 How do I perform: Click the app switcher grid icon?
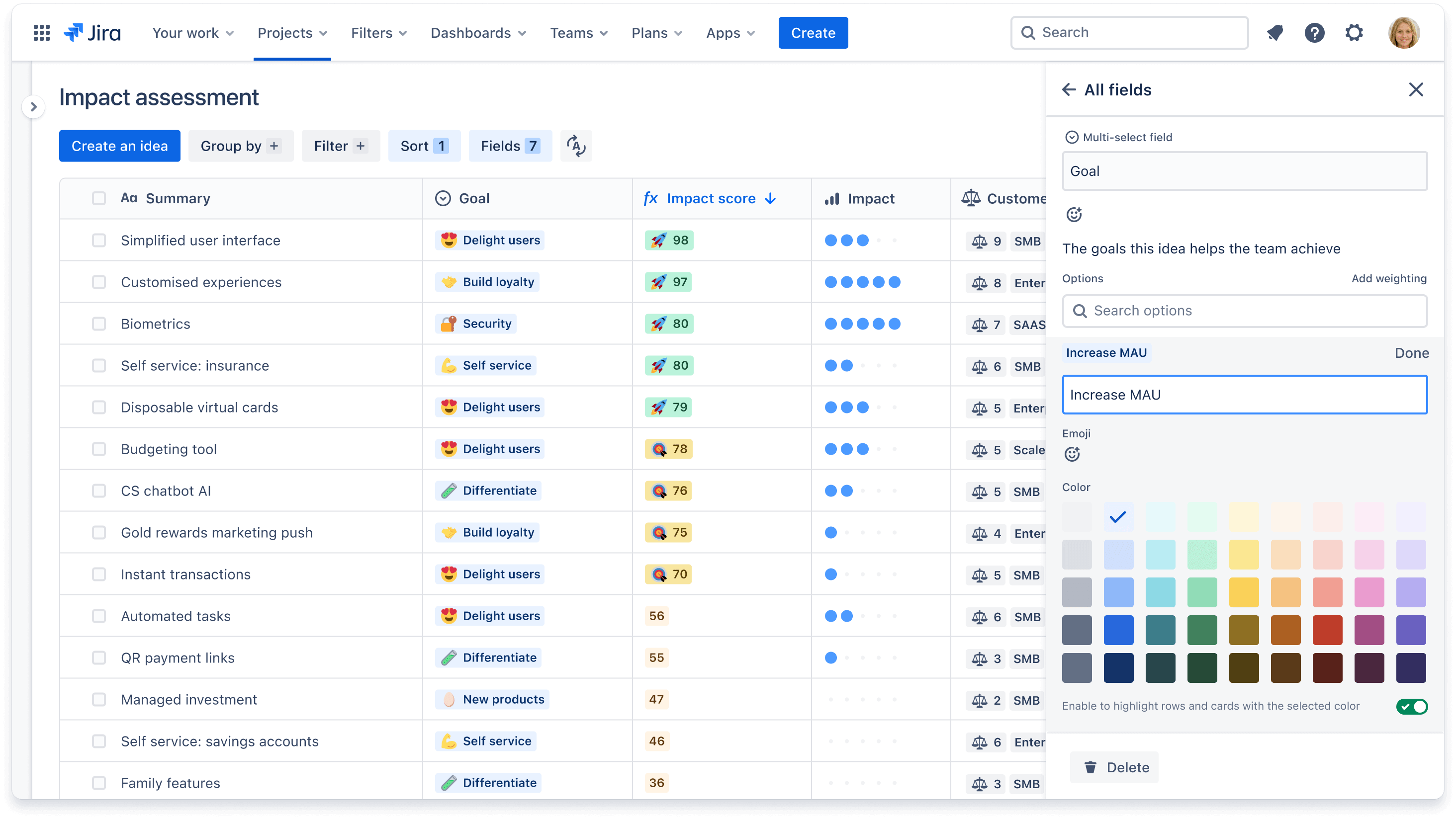click(x=41, y=32)
